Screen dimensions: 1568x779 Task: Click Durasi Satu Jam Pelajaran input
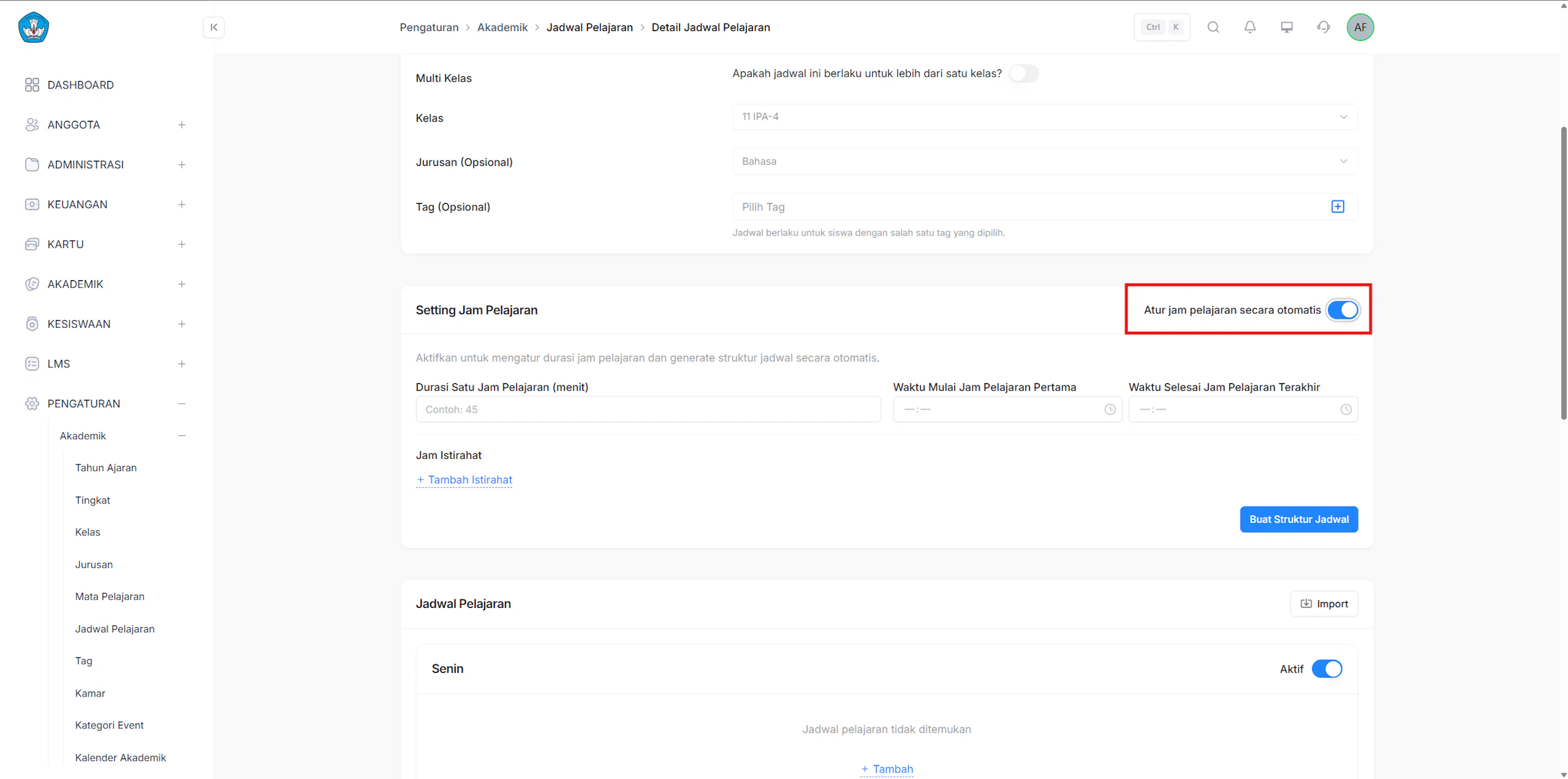tap(648, 409)
